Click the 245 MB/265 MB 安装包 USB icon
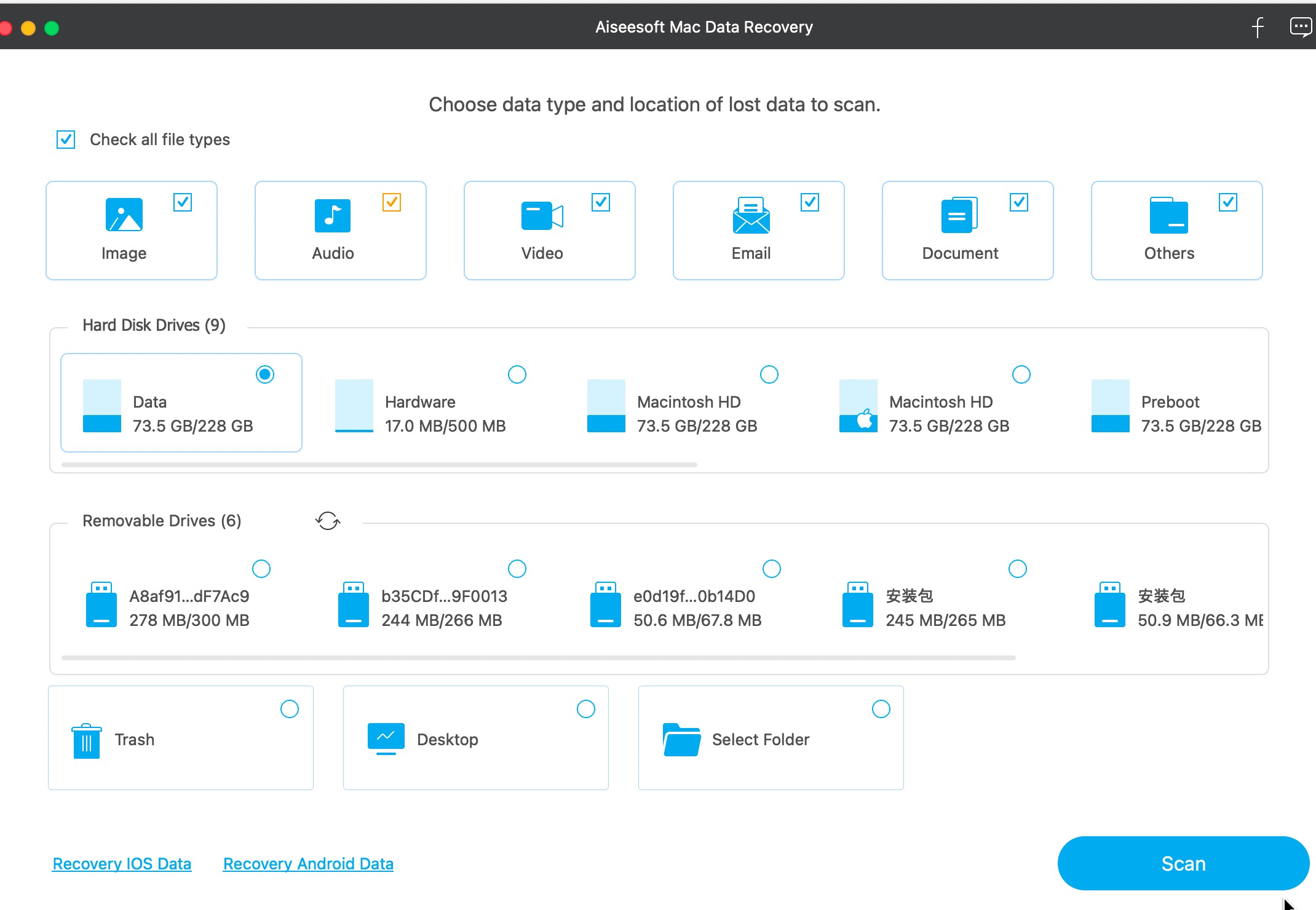This screenshot has width=1316, height=910. point(858,604)
